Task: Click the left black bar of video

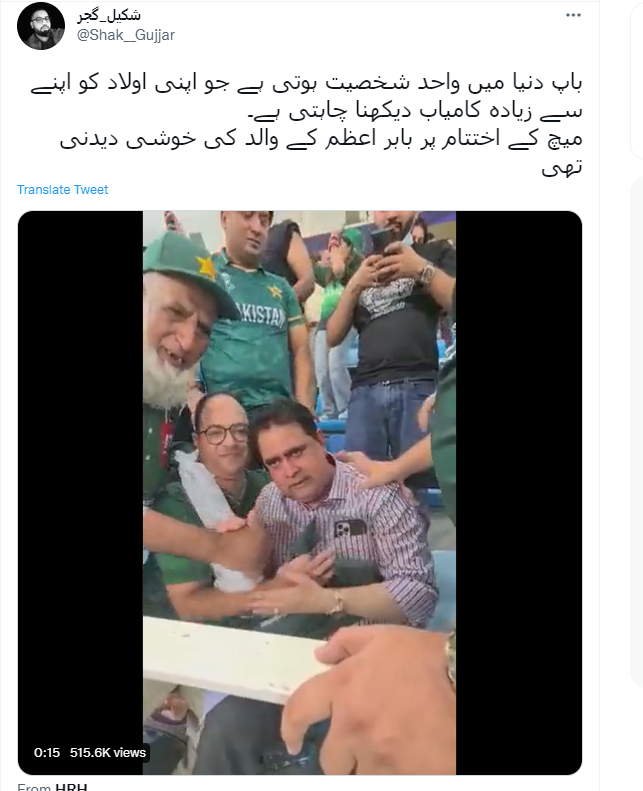Action: pos(81,493)
